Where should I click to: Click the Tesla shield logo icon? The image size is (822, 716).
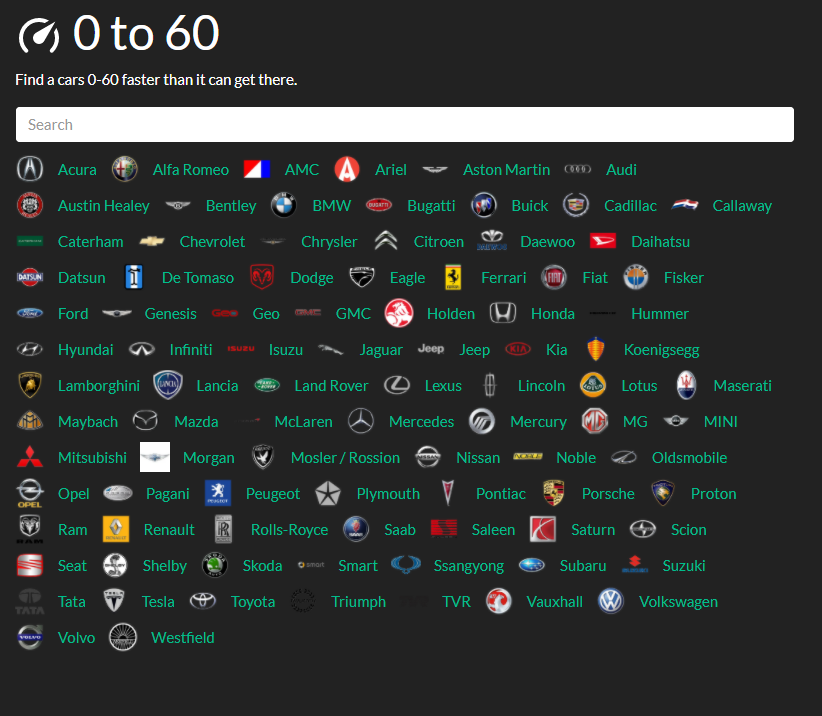click(114, 601)
